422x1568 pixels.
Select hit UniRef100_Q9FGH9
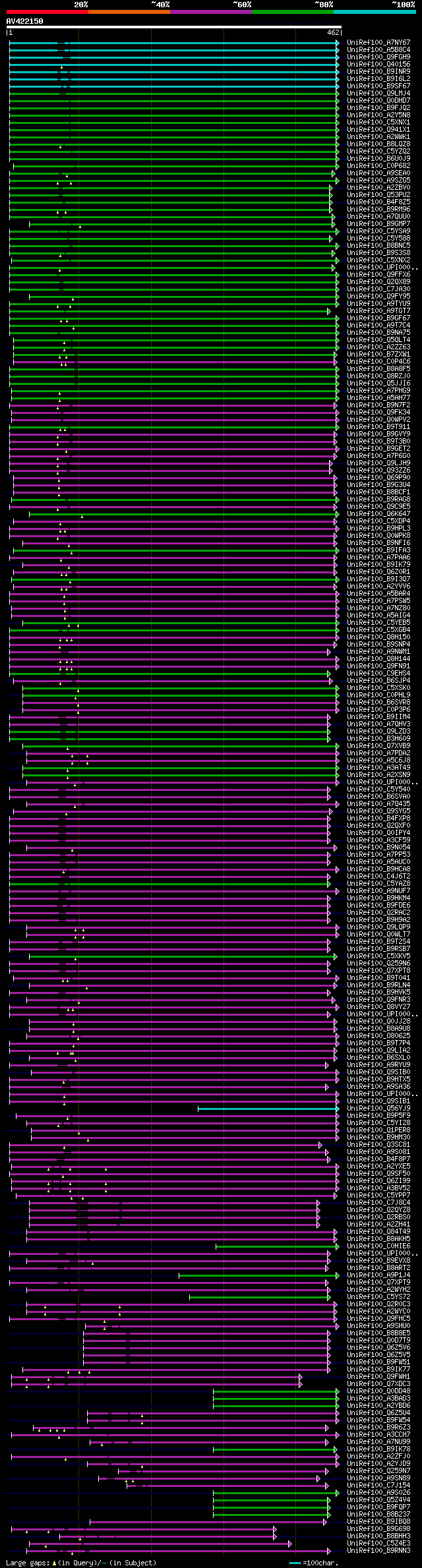tap(378, 57)
